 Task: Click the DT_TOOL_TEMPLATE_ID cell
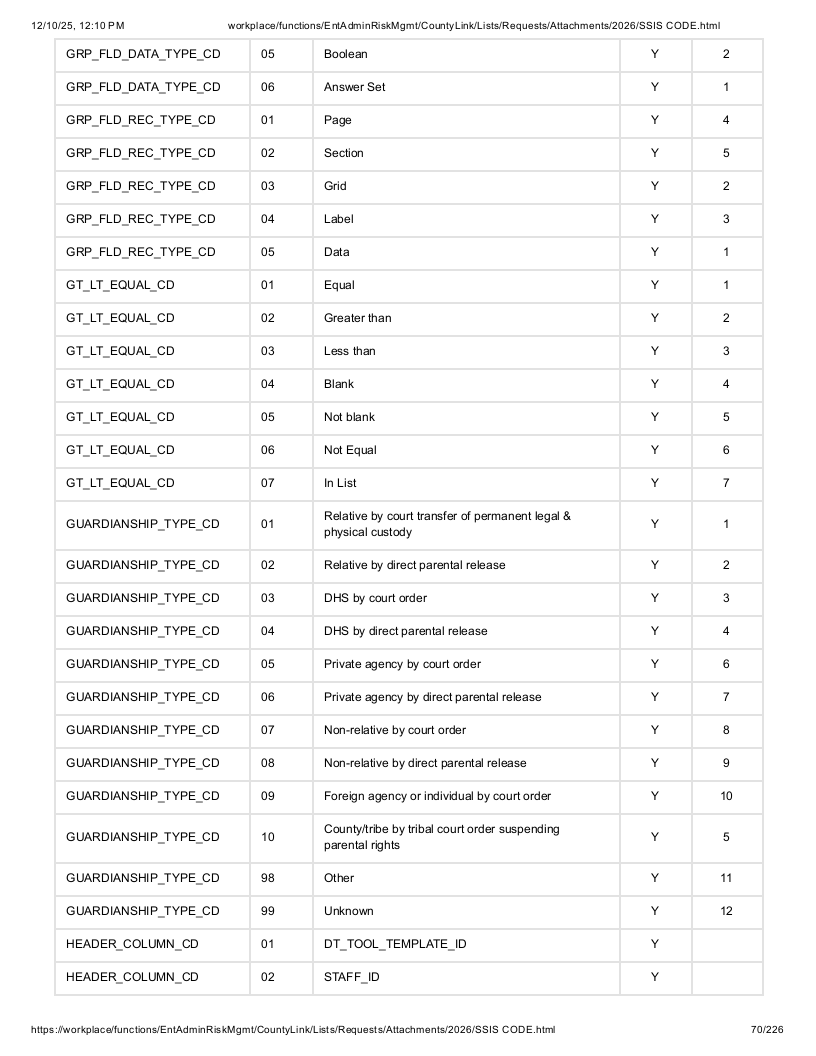click(x=466, y=944)
